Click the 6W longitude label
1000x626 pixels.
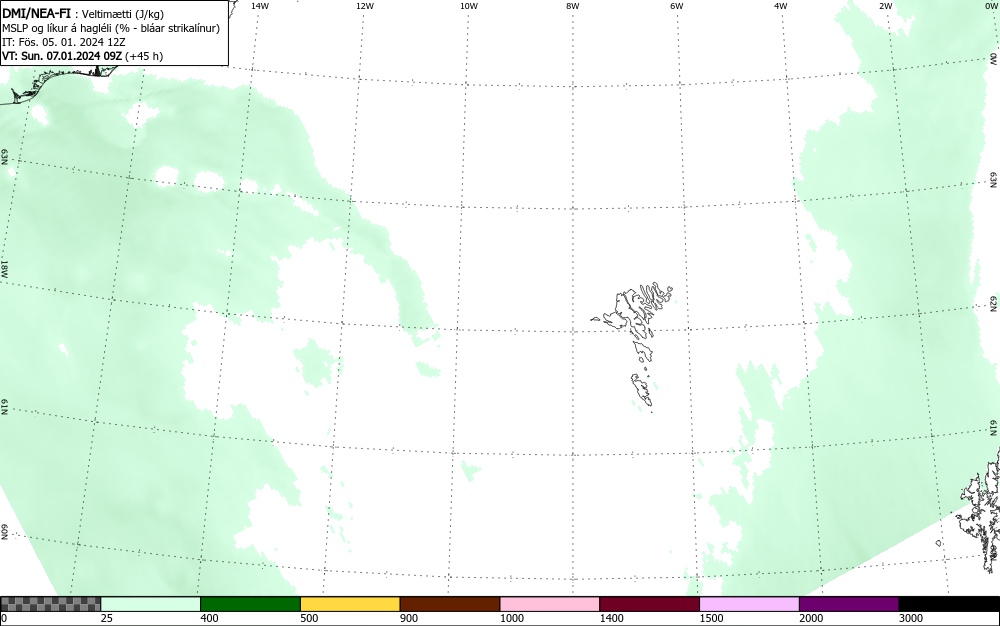[x=677, y=6]
